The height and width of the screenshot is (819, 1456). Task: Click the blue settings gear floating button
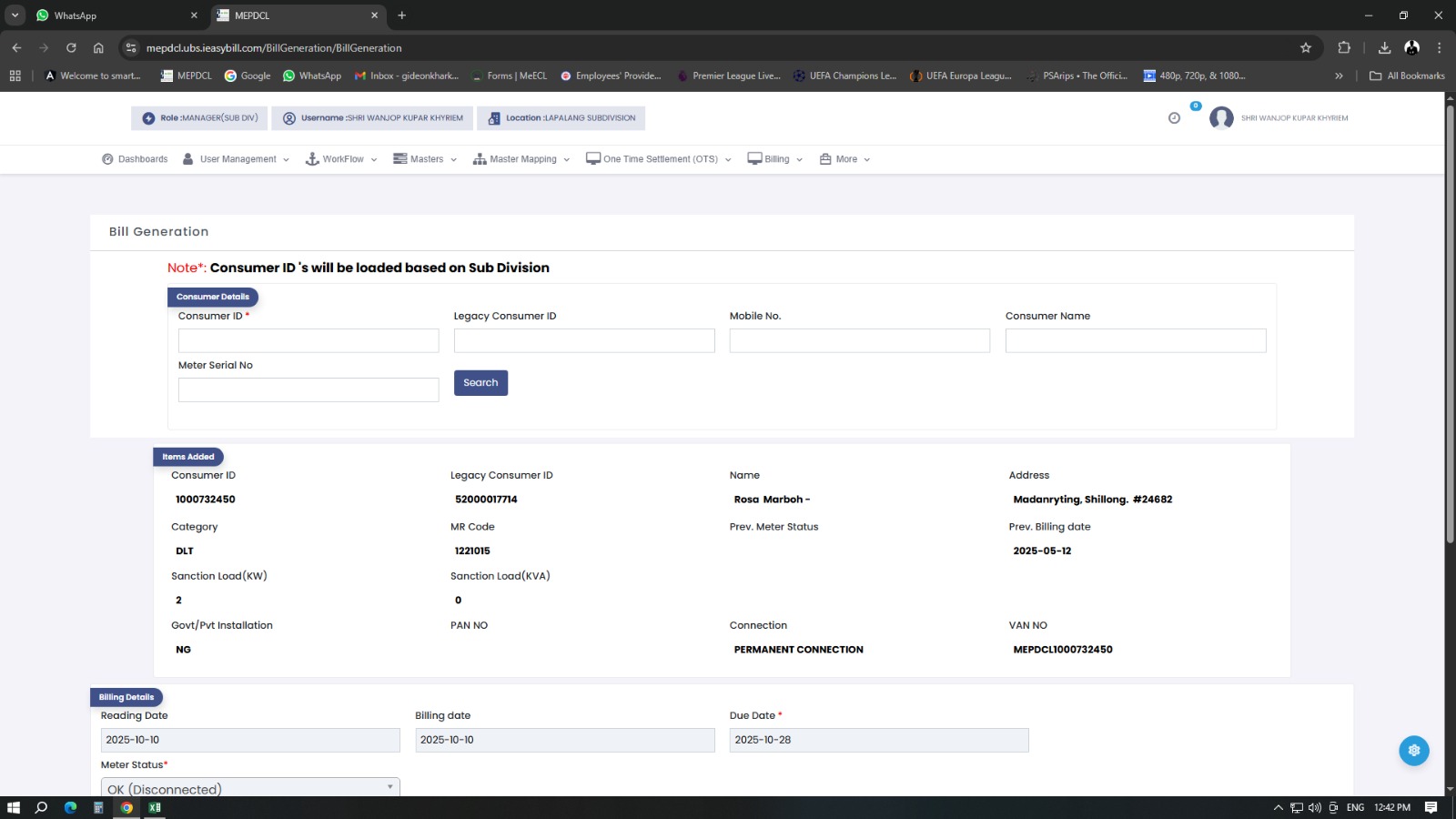[1413, 751]
